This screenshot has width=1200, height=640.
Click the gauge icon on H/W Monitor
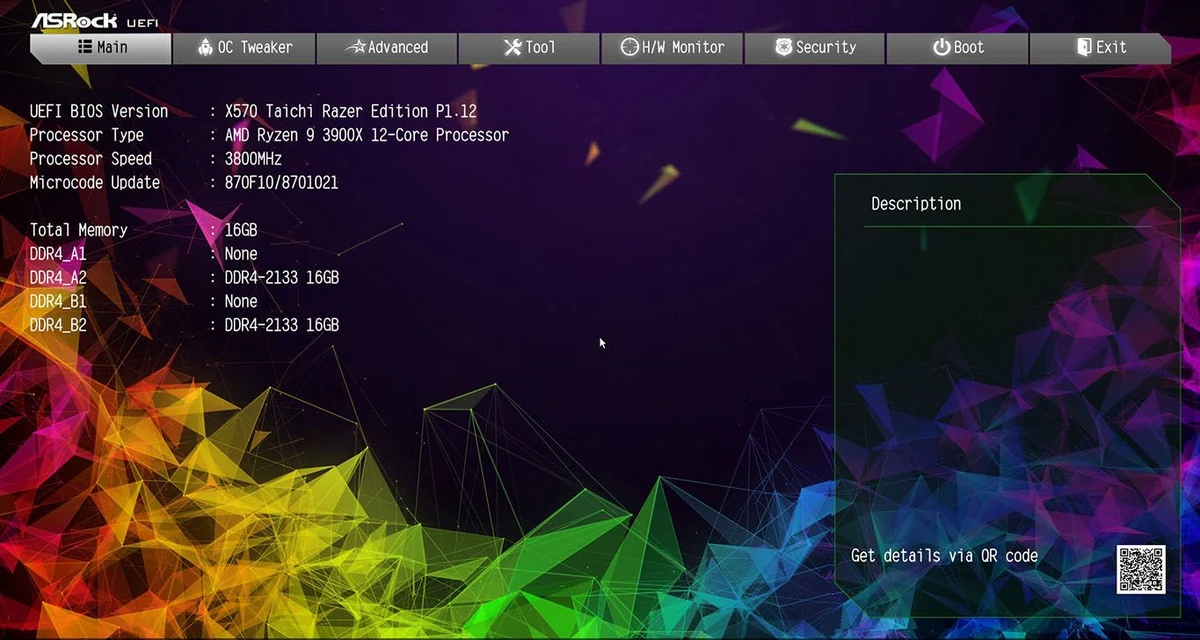[629, 47]
